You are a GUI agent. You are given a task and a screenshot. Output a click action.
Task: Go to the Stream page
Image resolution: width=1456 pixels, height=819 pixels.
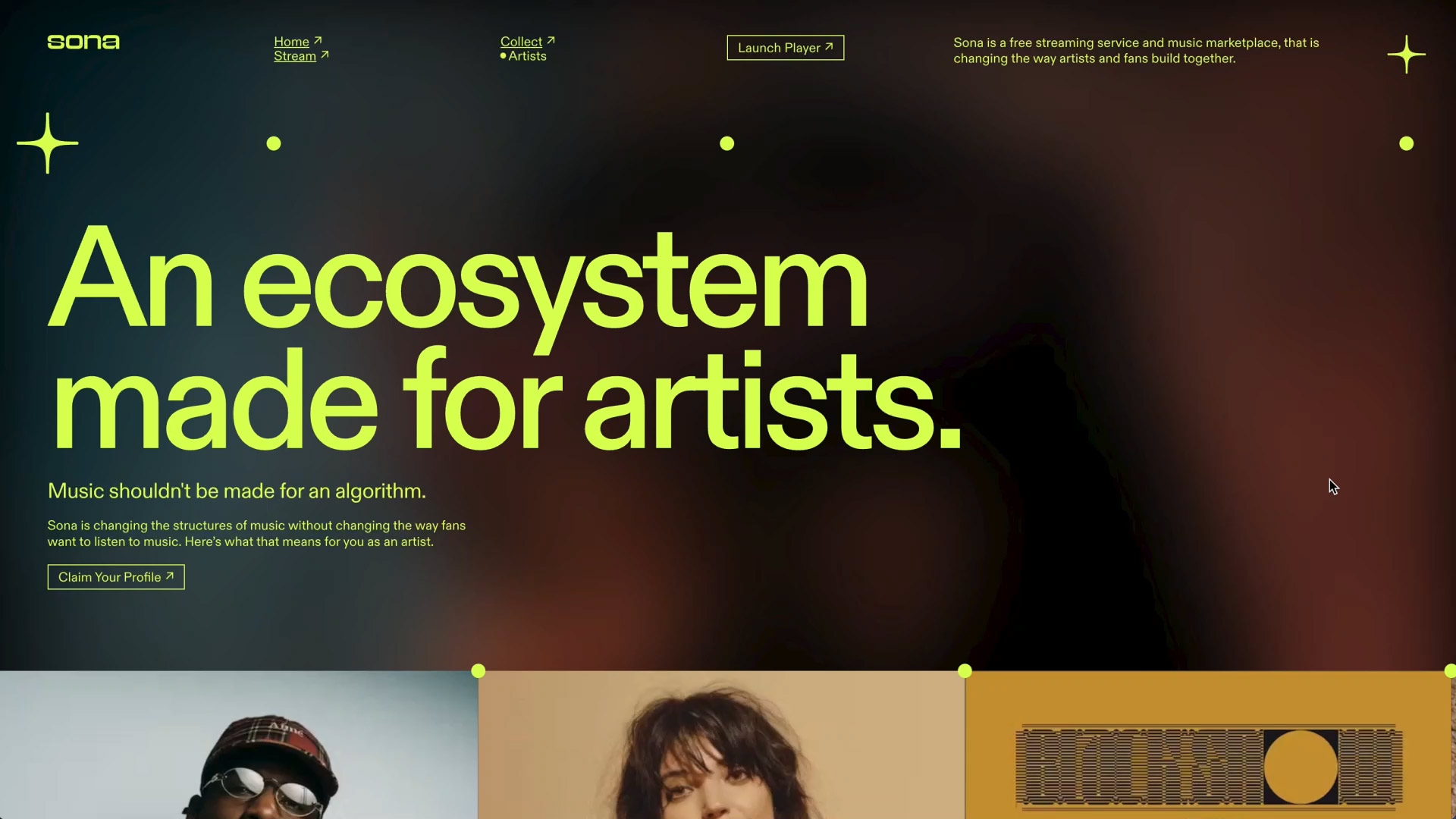tap(295, 56)
